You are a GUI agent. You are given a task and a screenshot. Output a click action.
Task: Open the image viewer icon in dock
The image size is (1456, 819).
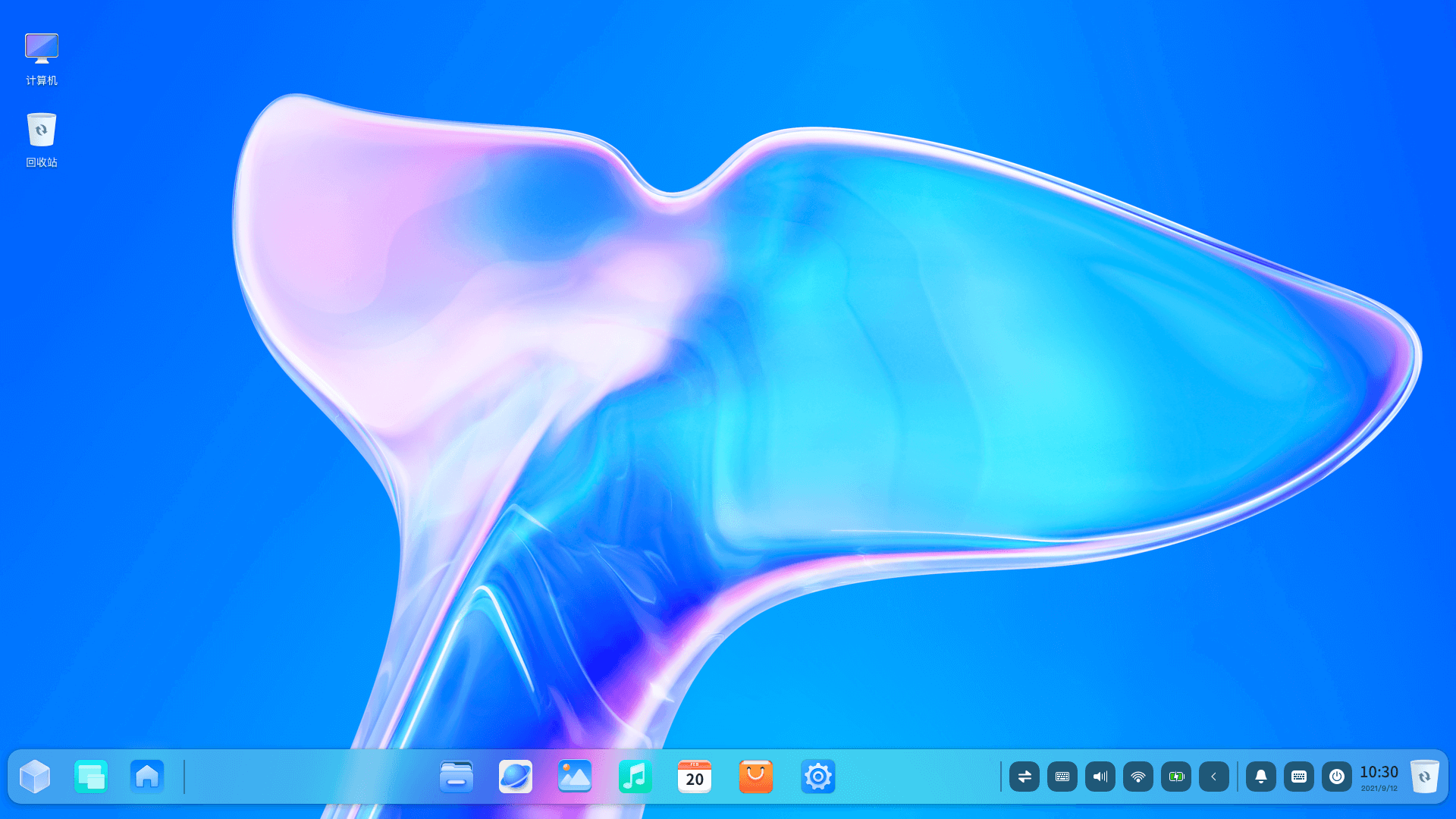575,777
